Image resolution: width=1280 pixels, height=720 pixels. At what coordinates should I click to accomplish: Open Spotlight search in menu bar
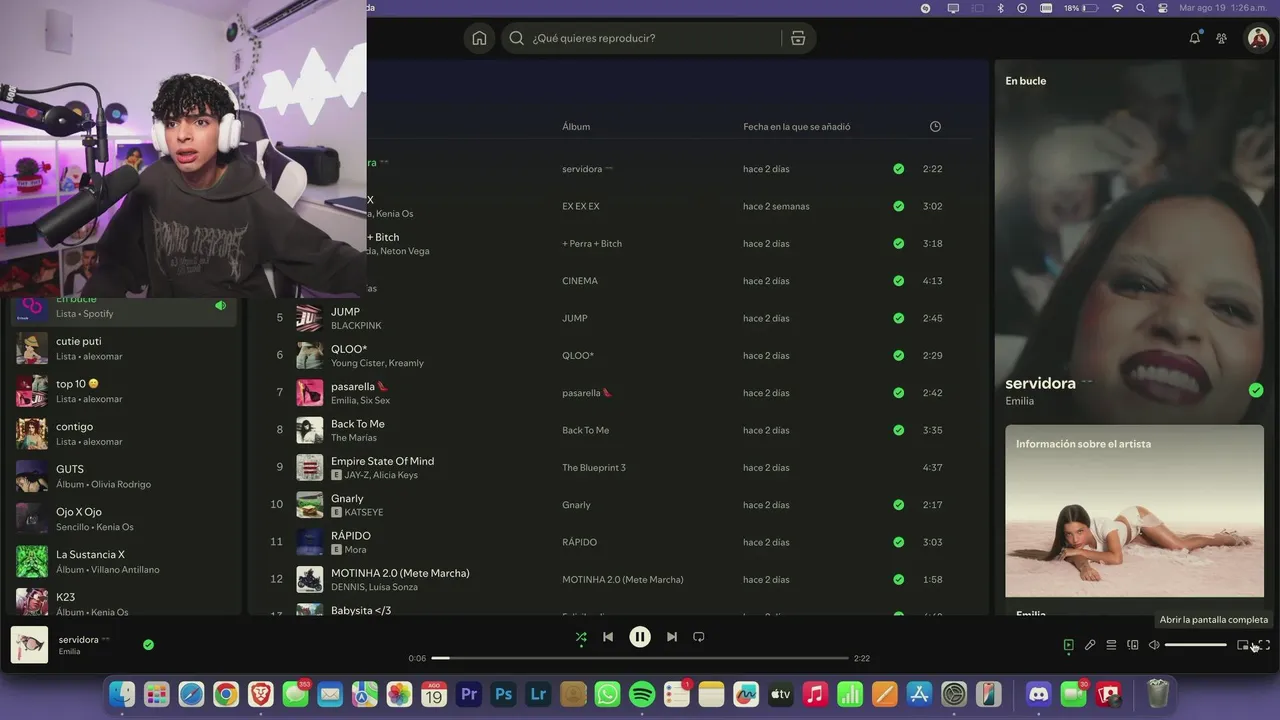pos(1140,7)
